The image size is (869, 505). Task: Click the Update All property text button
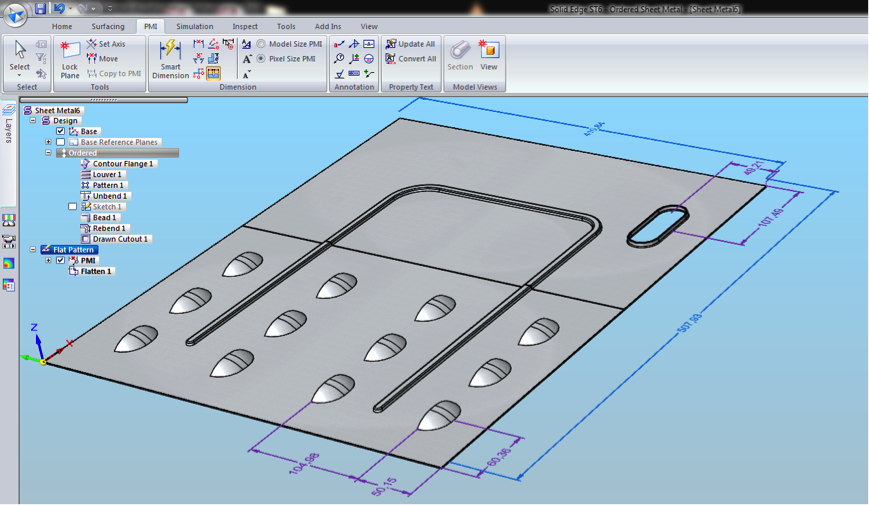pyautogui.click(x=411, y=44)
